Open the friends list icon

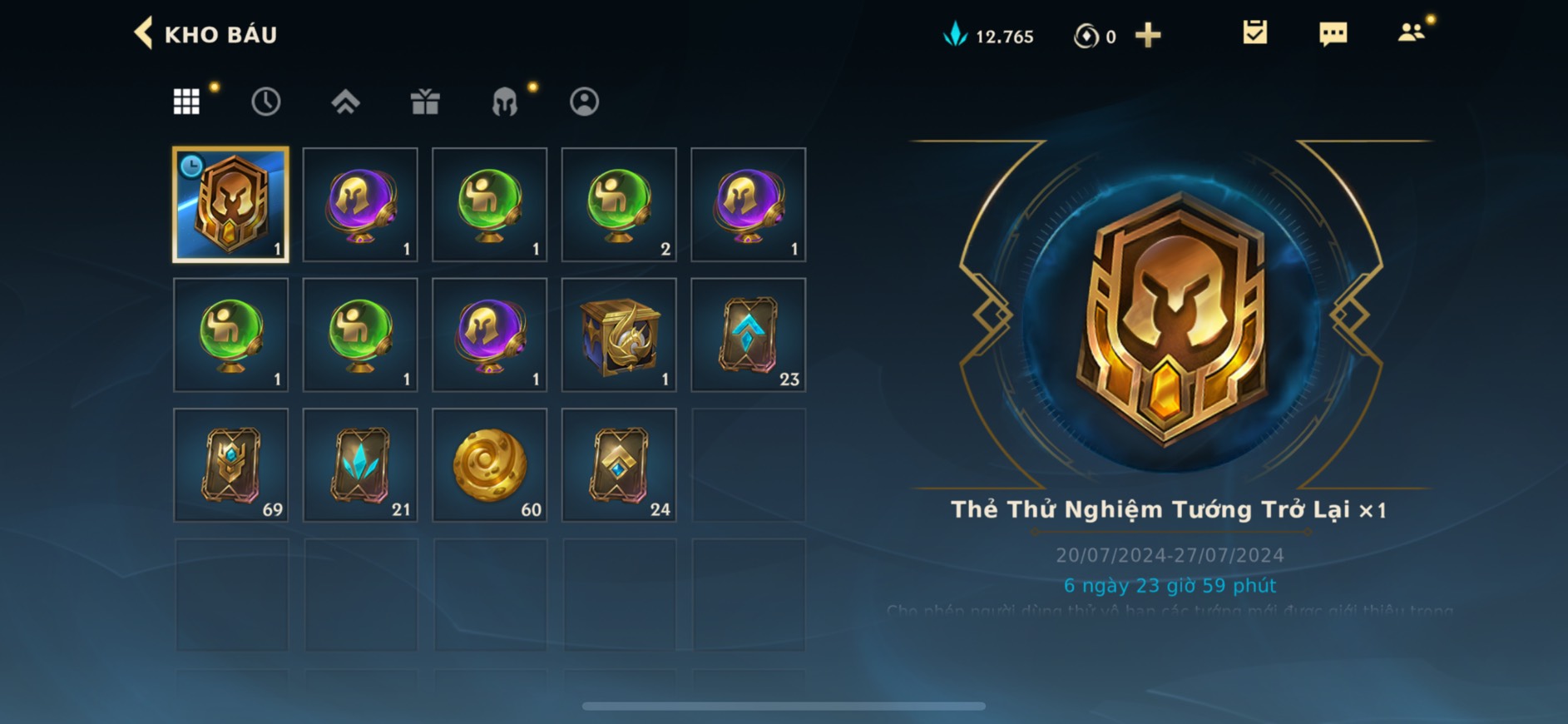tap(1411, 32)
